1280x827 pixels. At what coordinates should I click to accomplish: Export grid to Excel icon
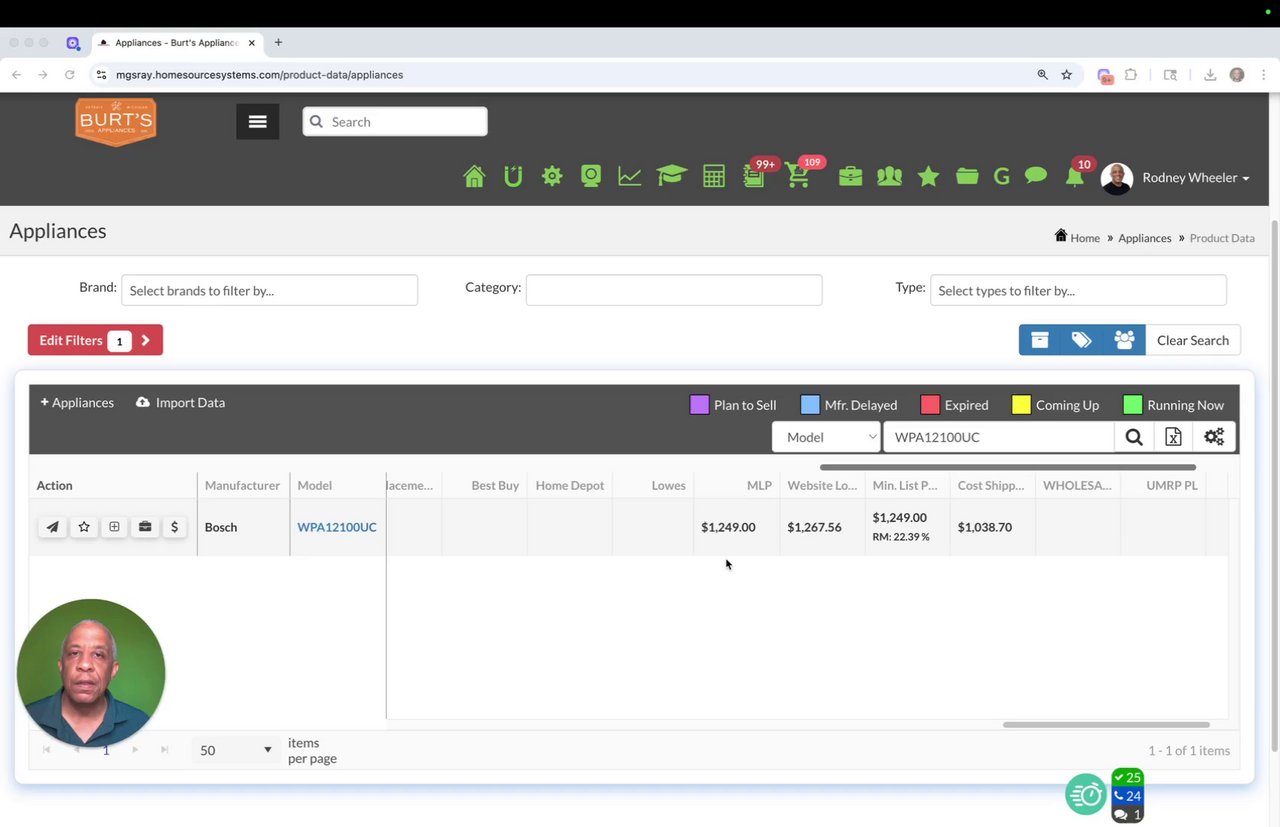1174,437
